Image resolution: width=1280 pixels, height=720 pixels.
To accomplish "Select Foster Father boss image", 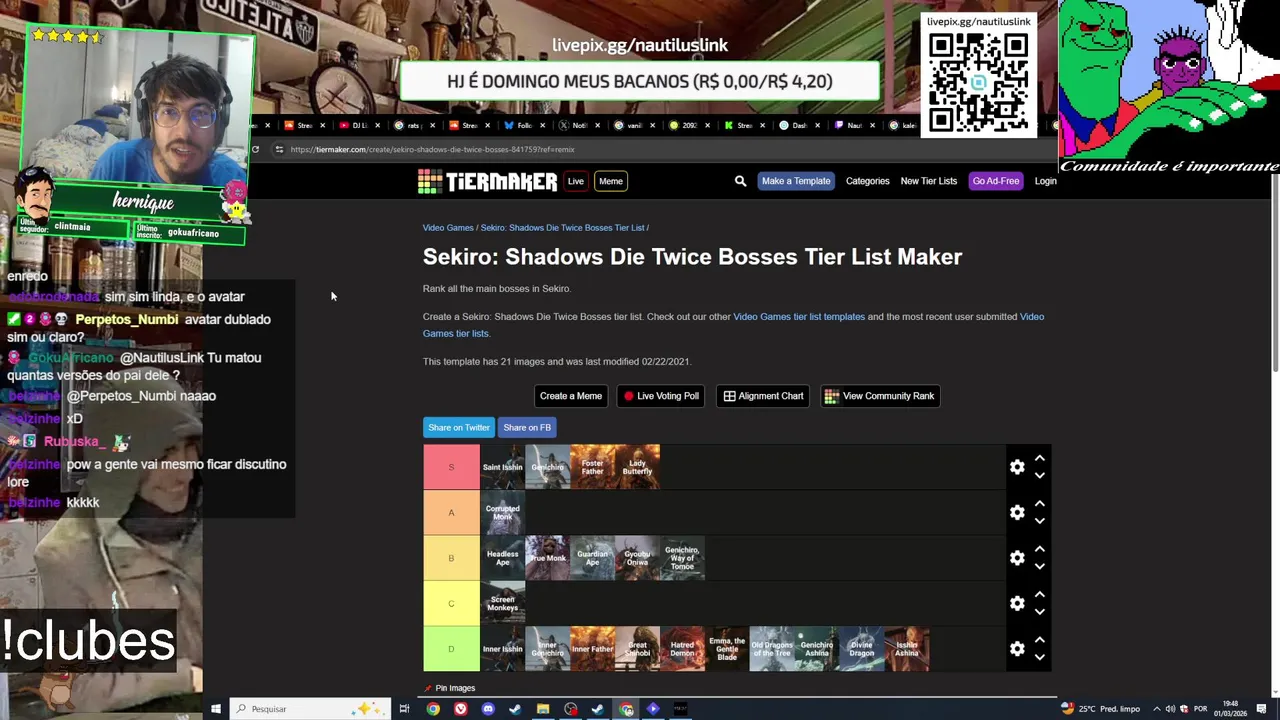I will (592, 467).
